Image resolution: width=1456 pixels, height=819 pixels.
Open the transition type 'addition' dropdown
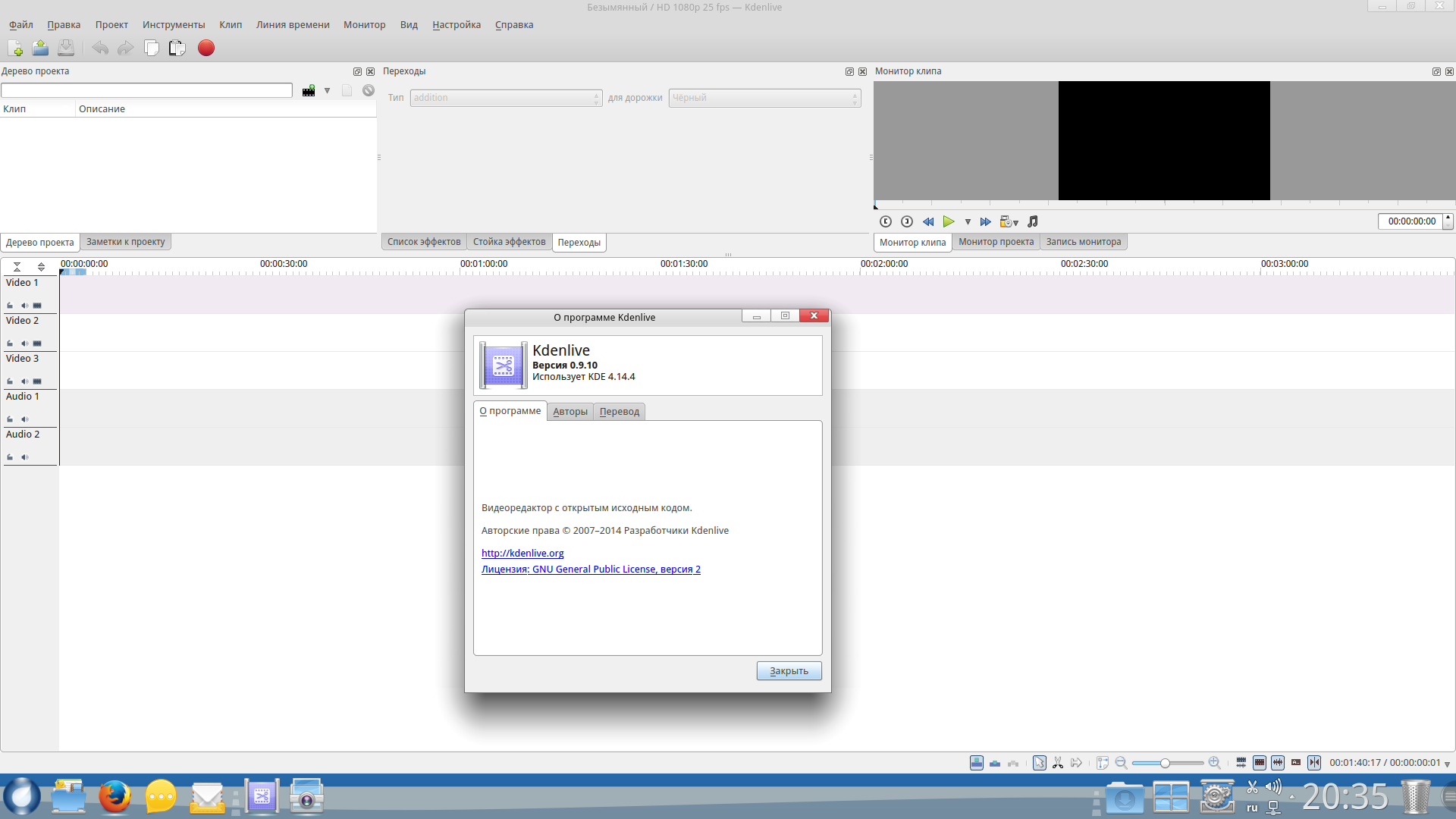click(x=506, y=98)
